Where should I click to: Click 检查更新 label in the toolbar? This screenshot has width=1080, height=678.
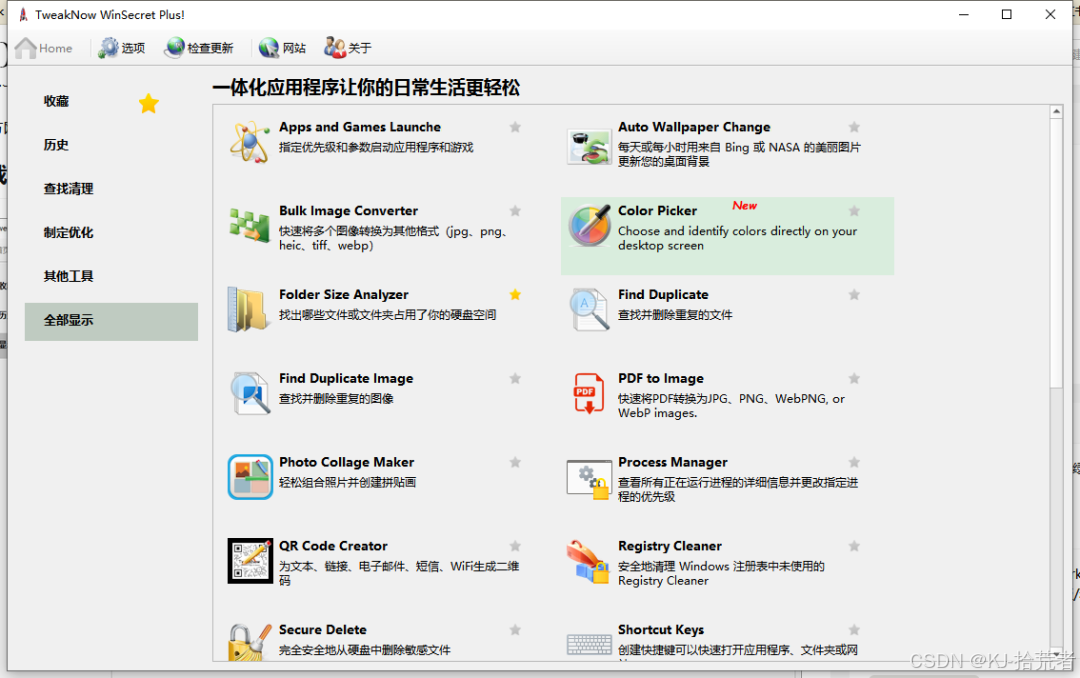(210, 48)
